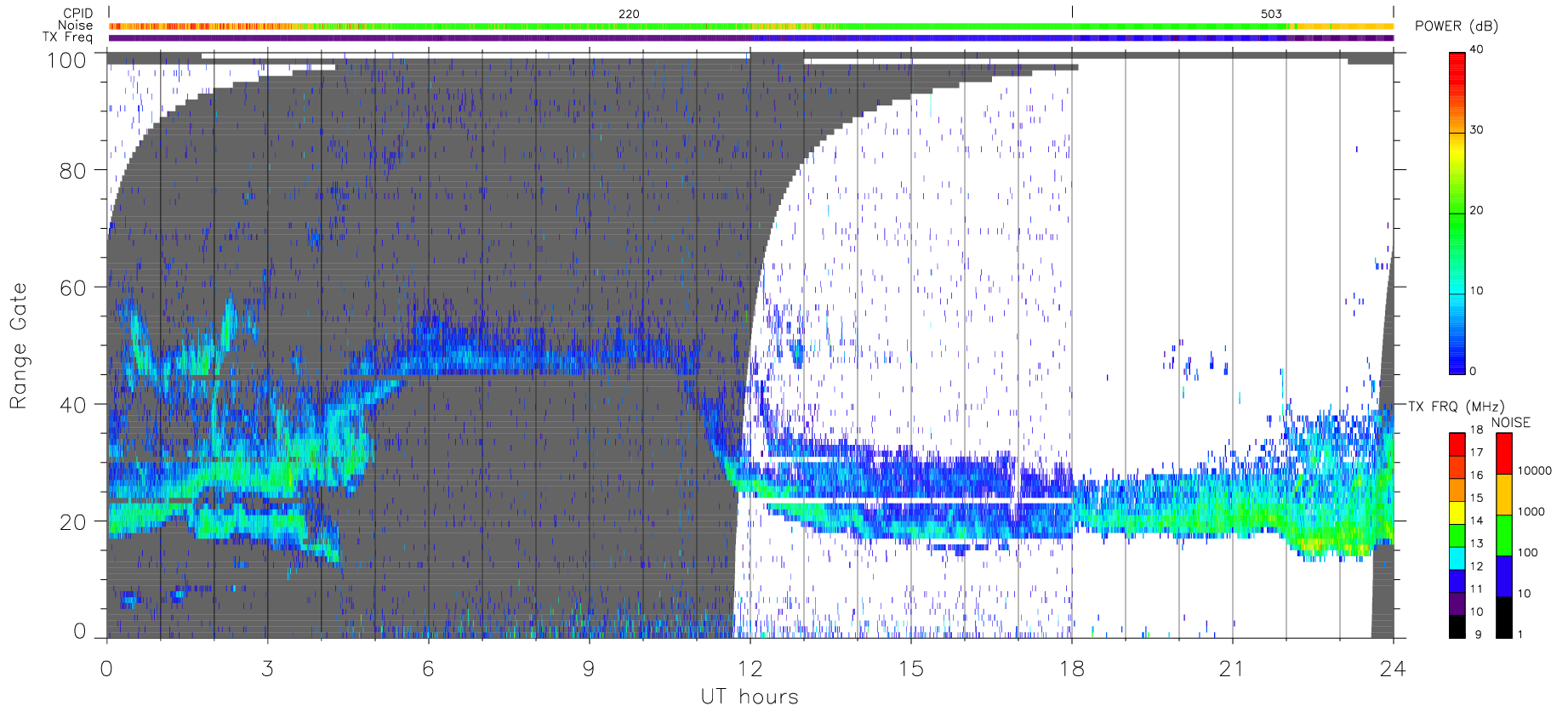
Task: Select the 60 tick label on Range Gate axis
Action: click(73, 288)
